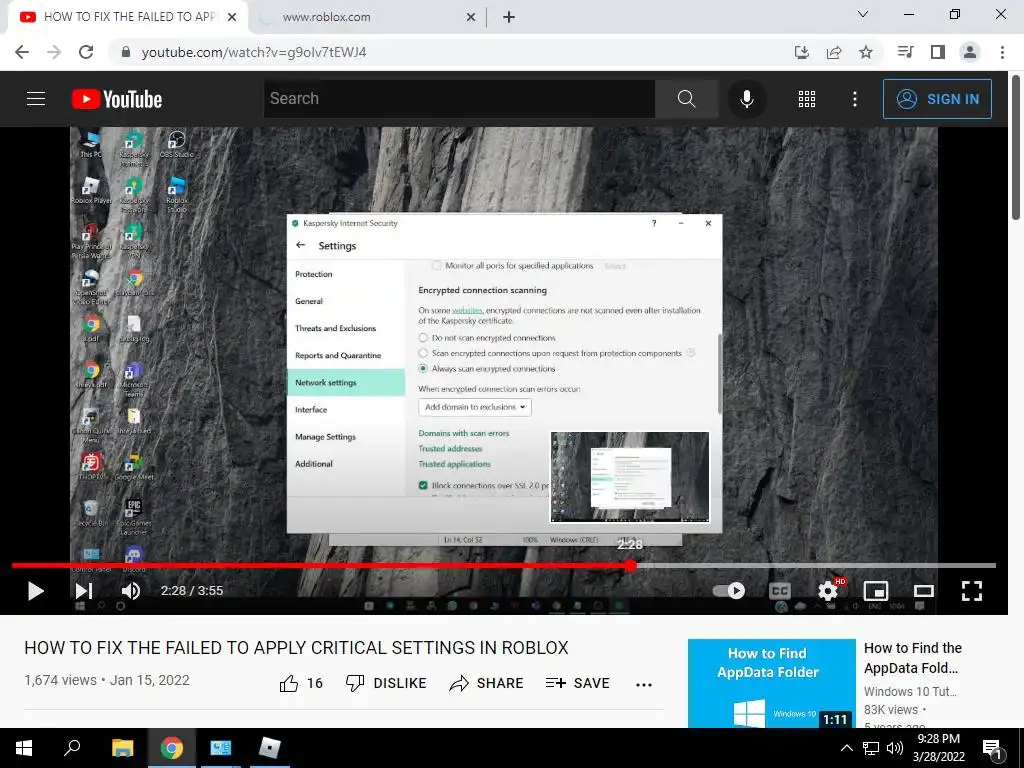
Task: Open notification center icon
Action: 993,750
